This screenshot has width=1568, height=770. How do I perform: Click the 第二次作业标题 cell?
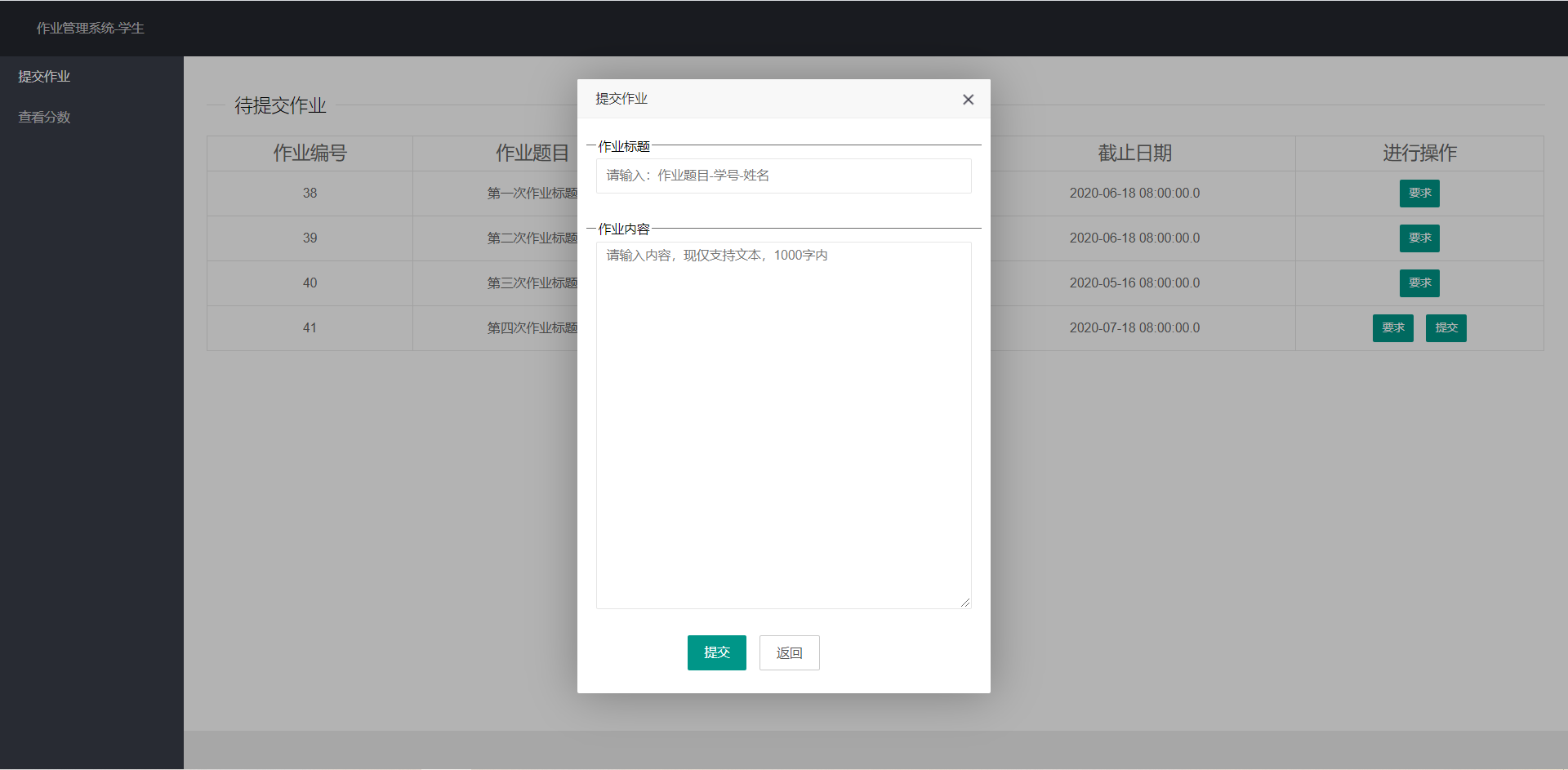pyautogui.click(x=532, y=238)
